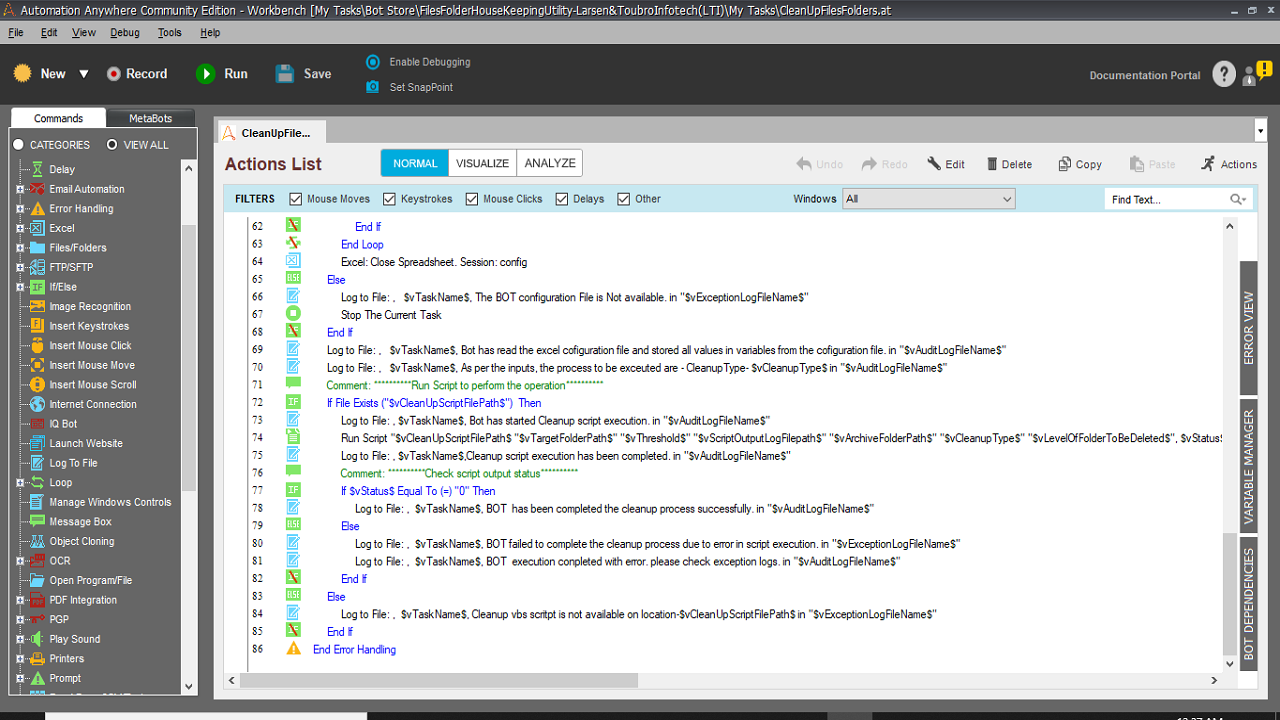Open the New button dropdown arrow

tap(84, 74)
